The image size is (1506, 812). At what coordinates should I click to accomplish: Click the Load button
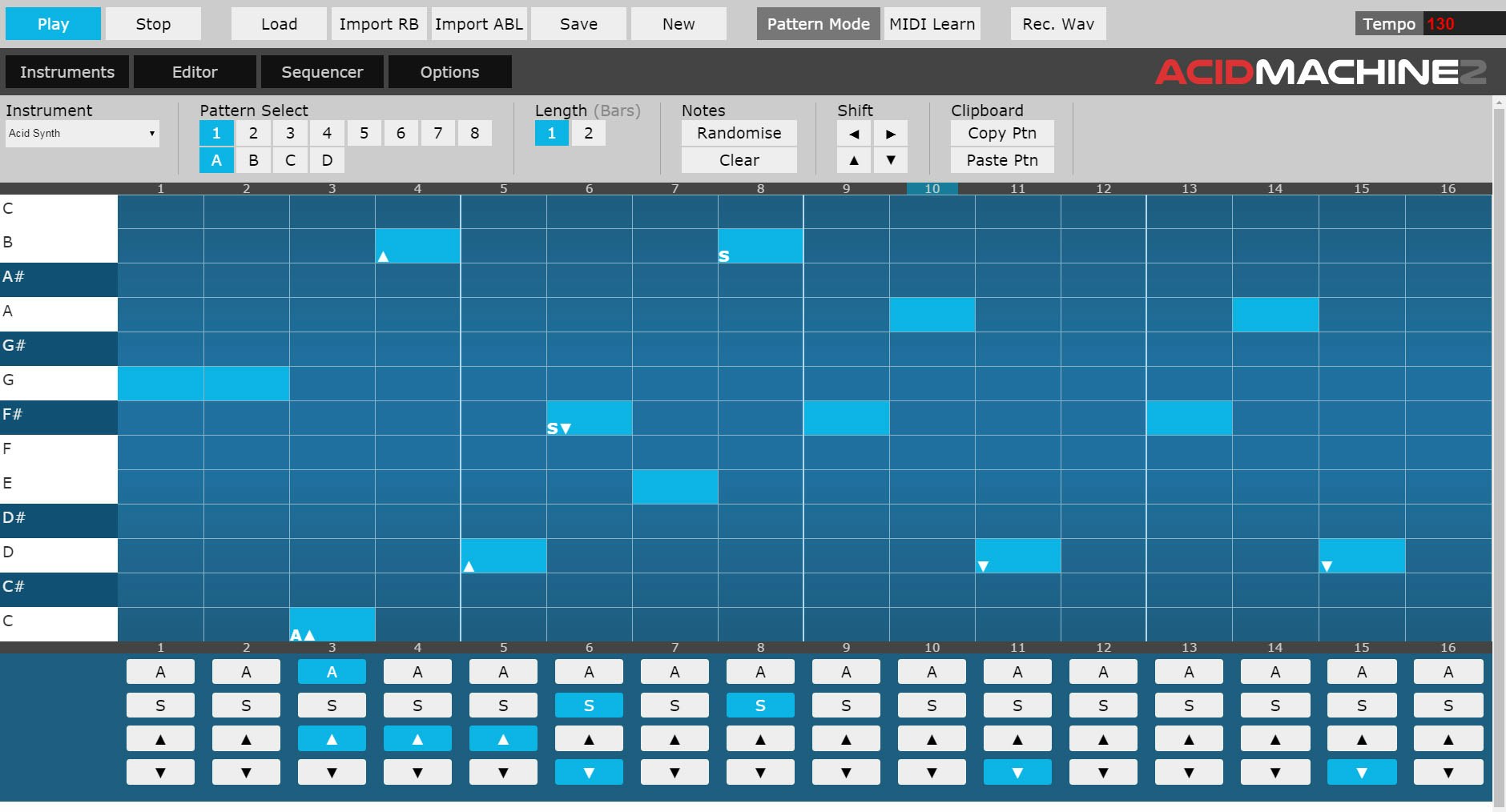[279, 24]
